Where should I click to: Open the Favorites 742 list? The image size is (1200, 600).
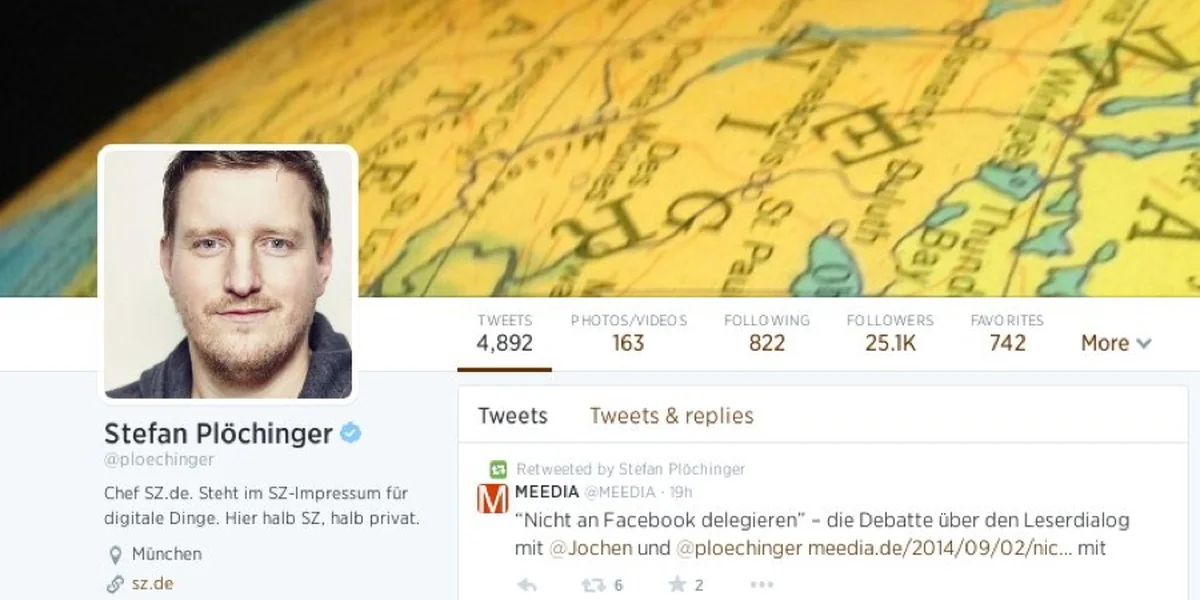(1007, 333)
